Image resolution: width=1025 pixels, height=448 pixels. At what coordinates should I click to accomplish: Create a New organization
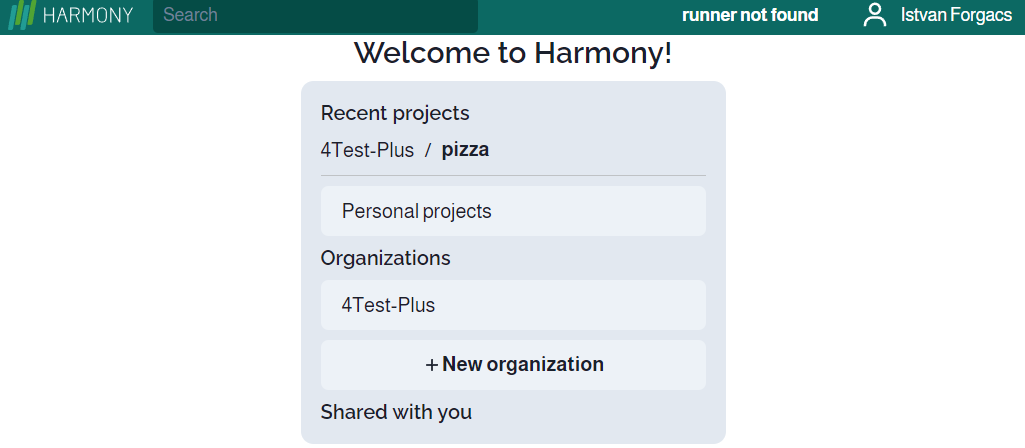point(513,365)
